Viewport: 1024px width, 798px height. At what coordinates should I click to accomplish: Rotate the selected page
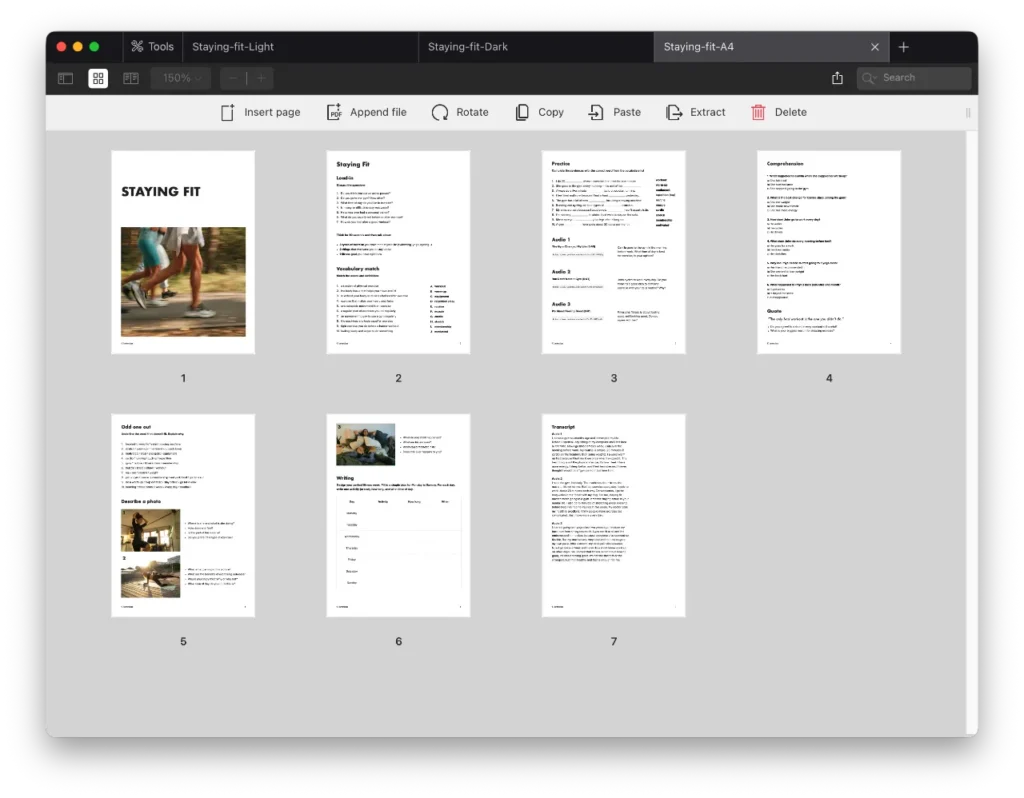point(440,112)
